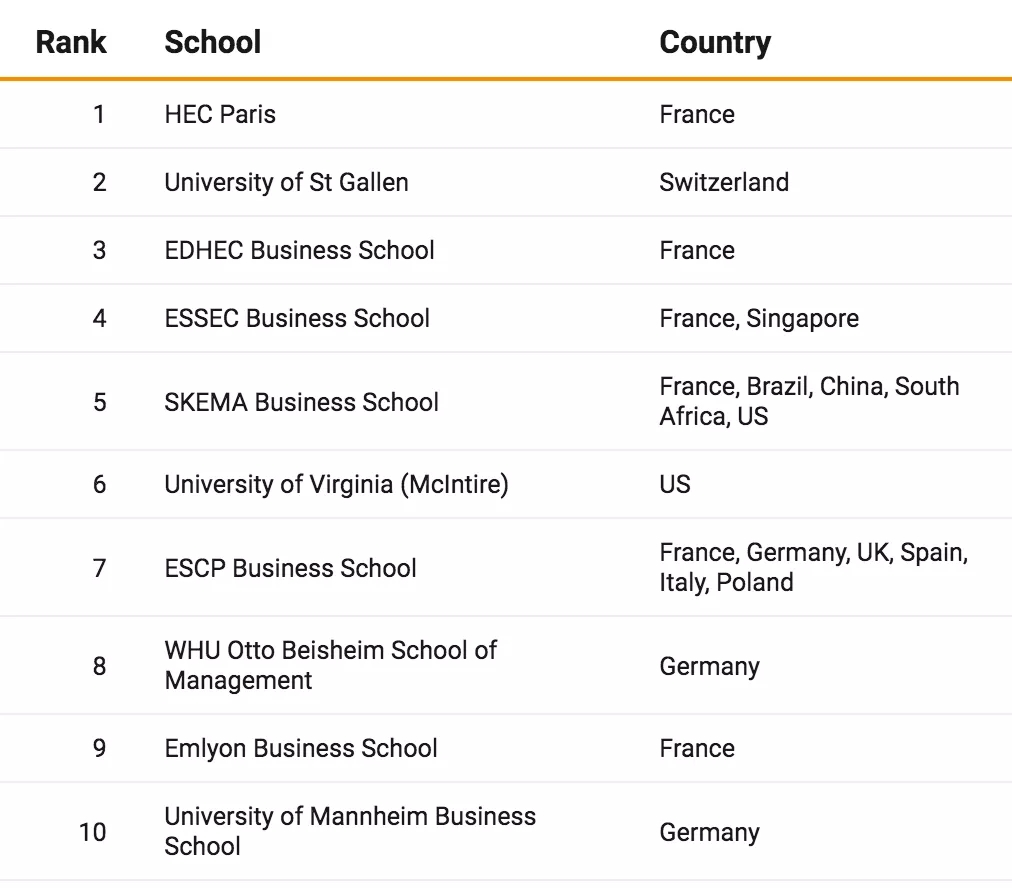Click the Switzerland country cell
The width and height of the screenshot is (1012, 888).
click(x=724, y=182)
